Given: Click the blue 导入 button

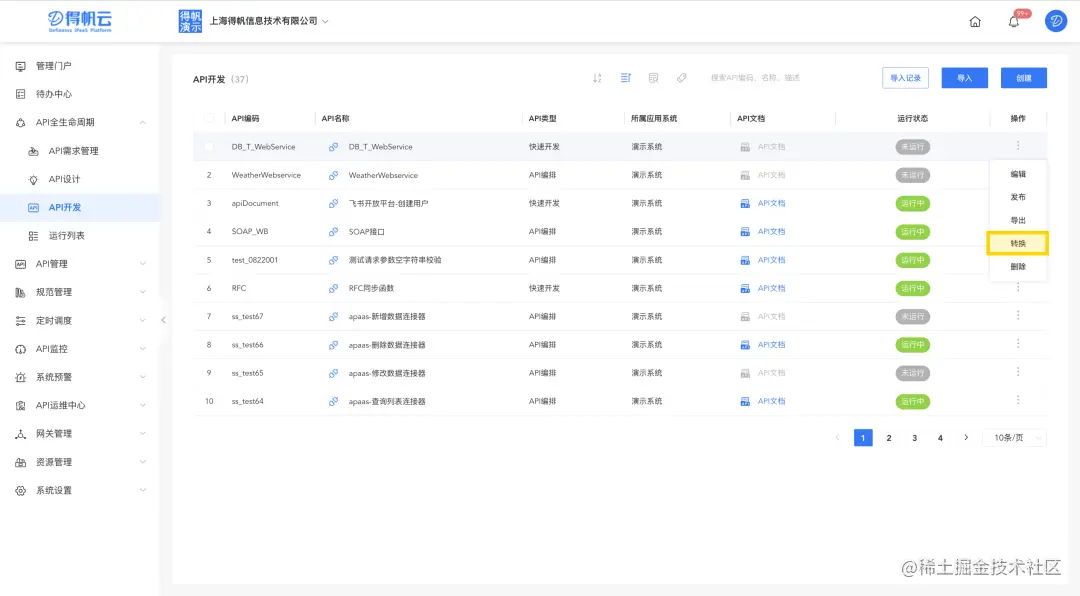Looking at the screenshot, I should [x=964, y=78].
